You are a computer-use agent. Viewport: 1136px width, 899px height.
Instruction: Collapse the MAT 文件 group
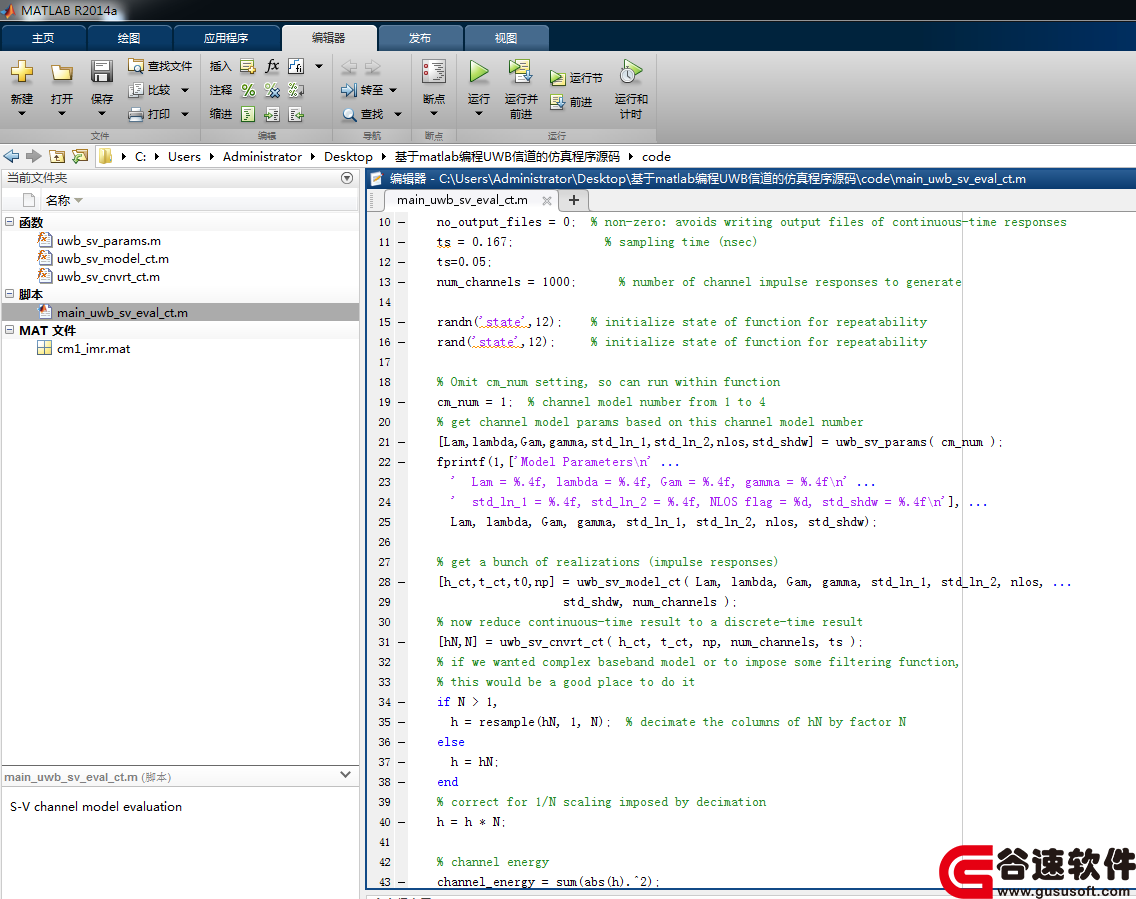coord(9,330)
